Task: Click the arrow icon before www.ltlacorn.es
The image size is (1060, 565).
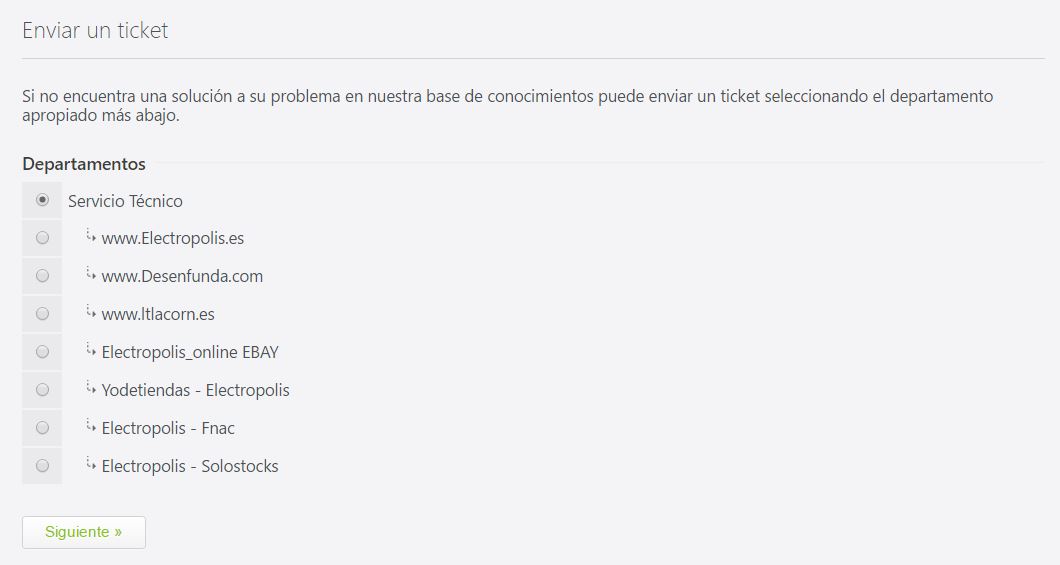Action: pos(91,313)
